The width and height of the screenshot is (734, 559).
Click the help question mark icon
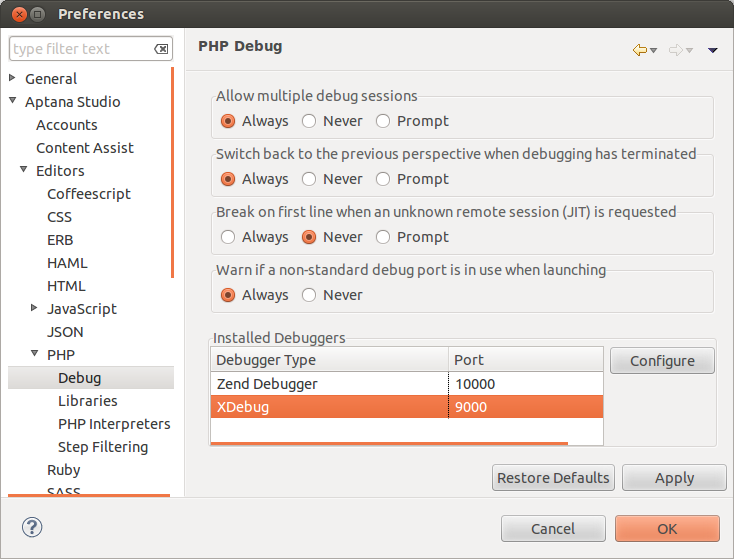(31, 527)
